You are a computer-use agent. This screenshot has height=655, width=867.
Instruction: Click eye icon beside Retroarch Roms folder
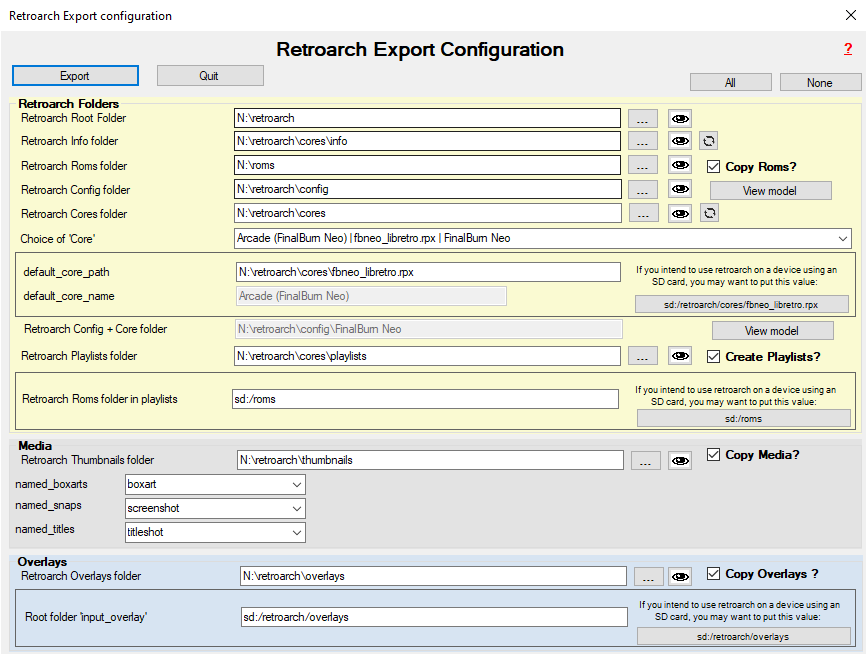680,166
